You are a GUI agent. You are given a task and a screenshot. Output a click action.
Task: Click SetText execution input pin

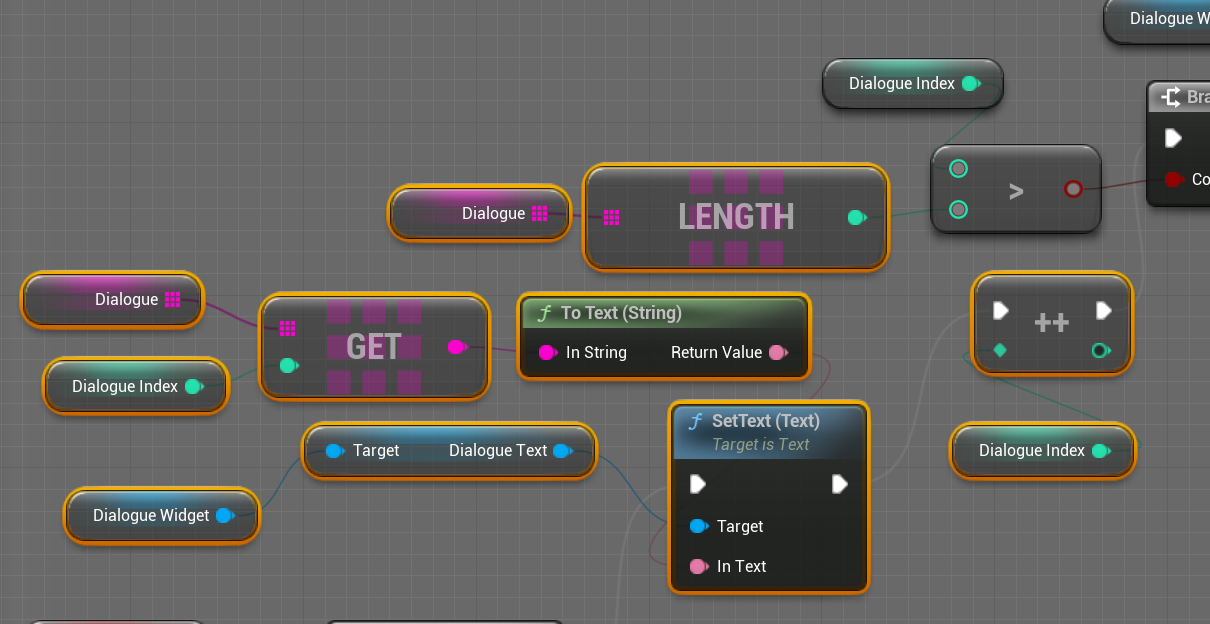tap(698, 484)
